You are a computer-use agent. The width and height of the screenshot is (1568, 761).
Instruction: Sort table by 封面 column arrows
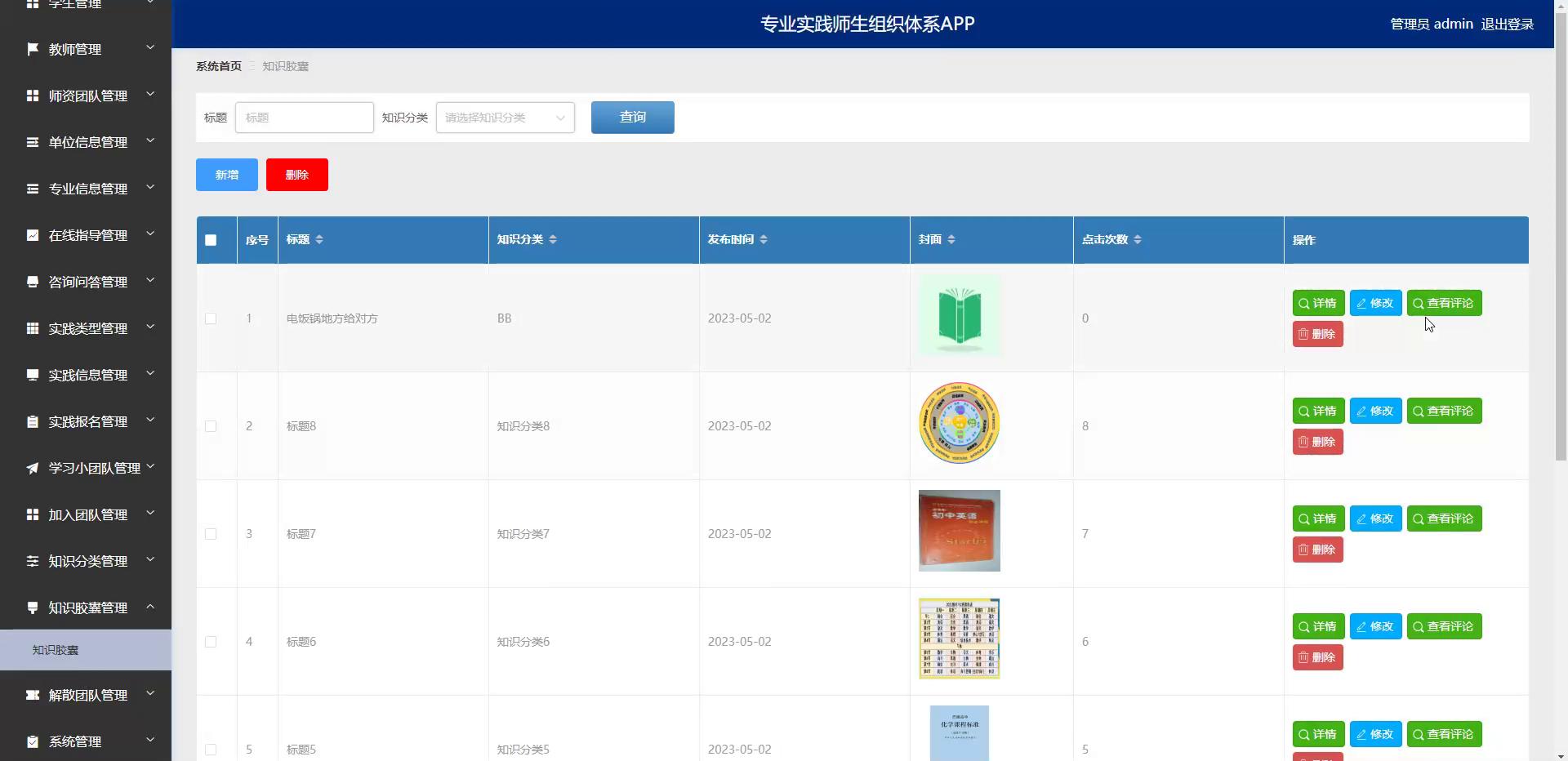[x=951, y=239]
